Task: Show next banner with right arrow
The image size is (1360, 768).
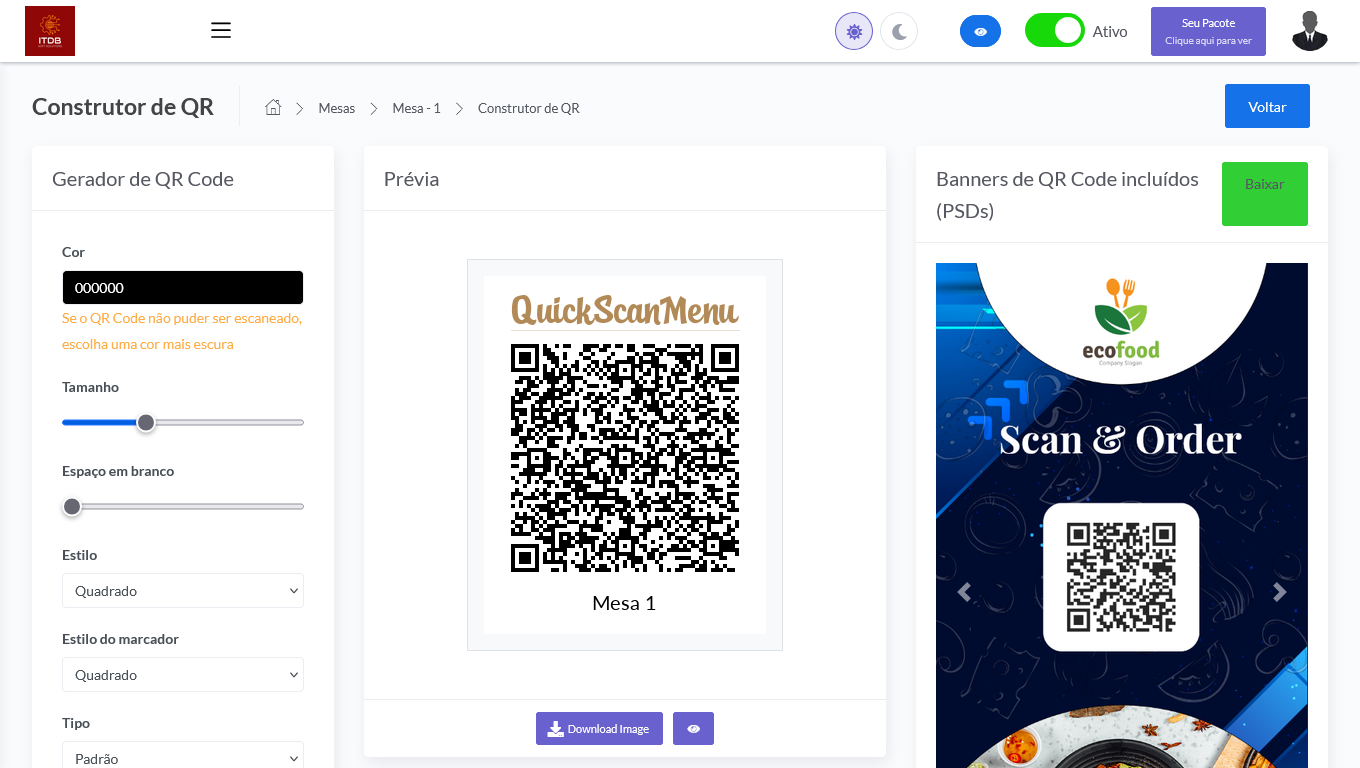Action: tap(1279, 592)
